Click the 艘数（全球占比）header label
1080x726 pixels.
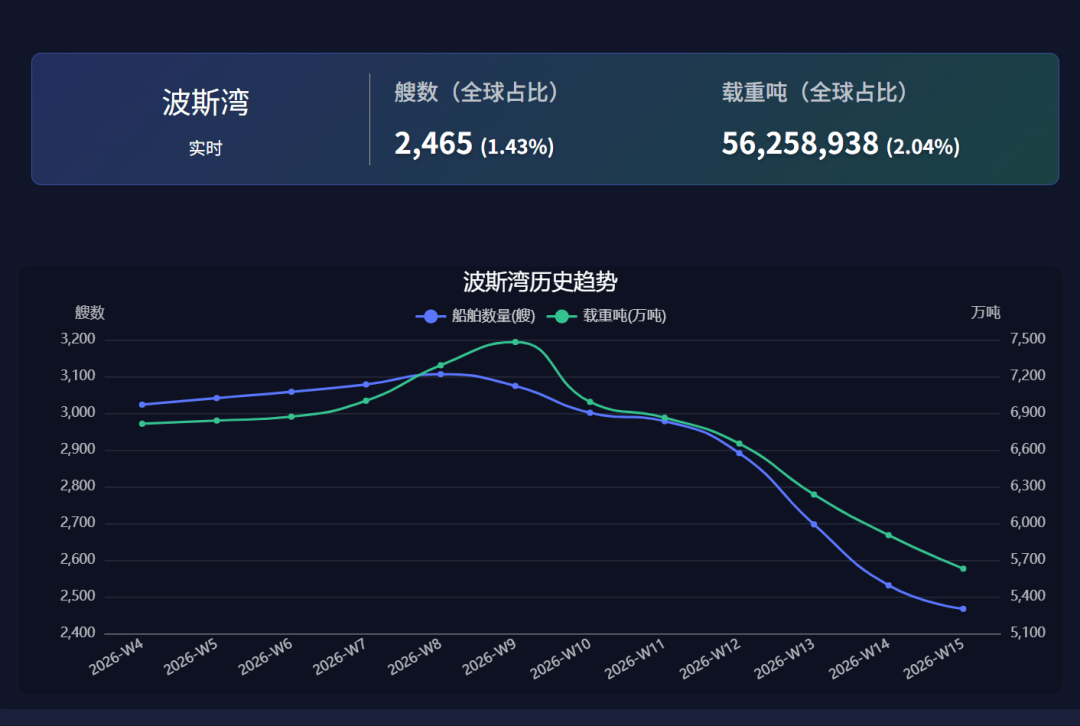click(477, 93)
